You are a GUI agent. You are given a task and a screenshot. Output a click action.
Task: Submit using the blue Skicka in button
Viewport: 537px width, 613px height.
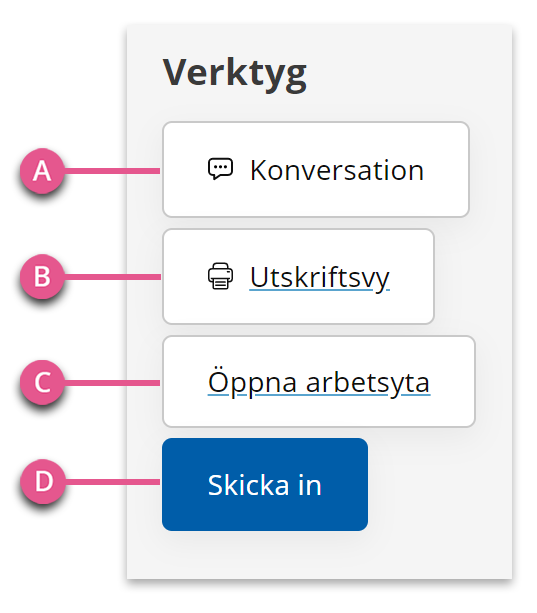(265, 484)
